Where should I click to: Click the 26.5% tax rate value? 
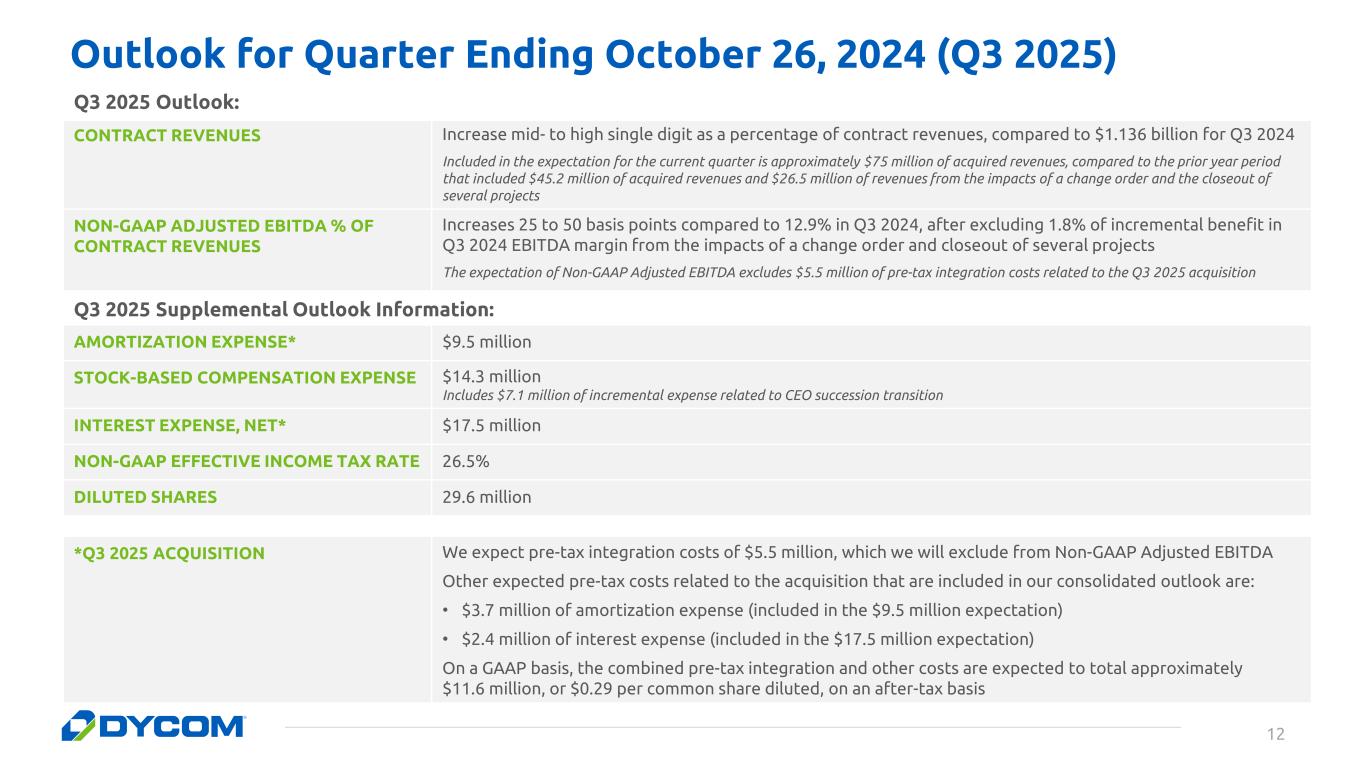tap(465, 461)
